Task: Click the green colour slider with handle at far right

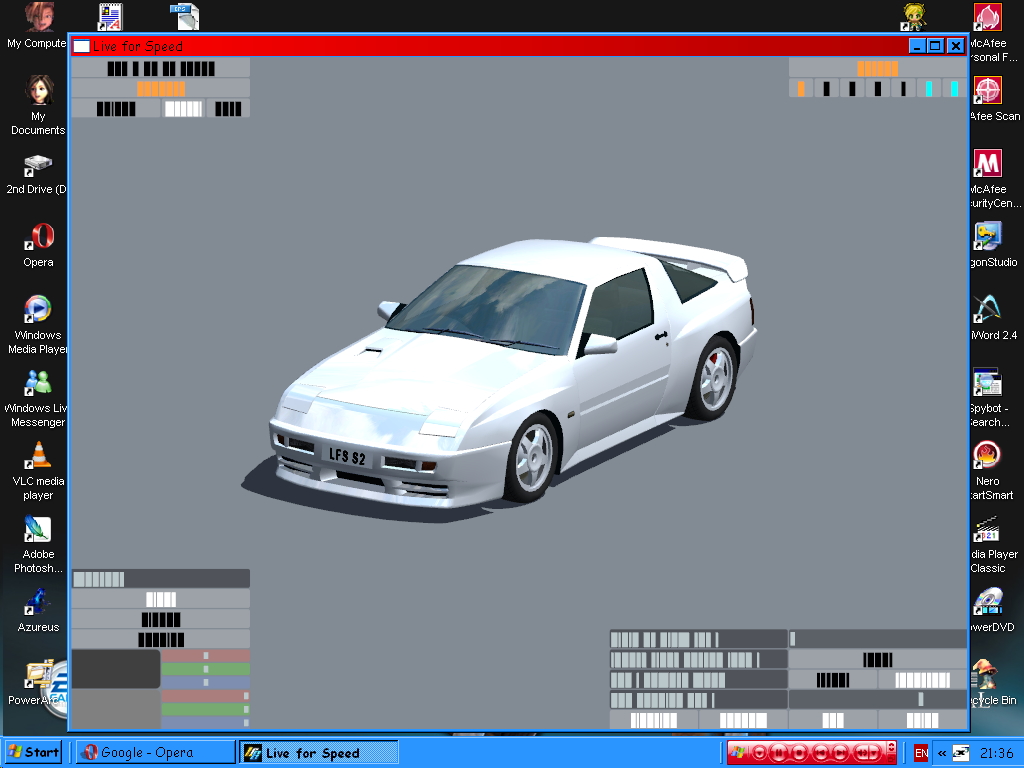Action: (206, 709)
